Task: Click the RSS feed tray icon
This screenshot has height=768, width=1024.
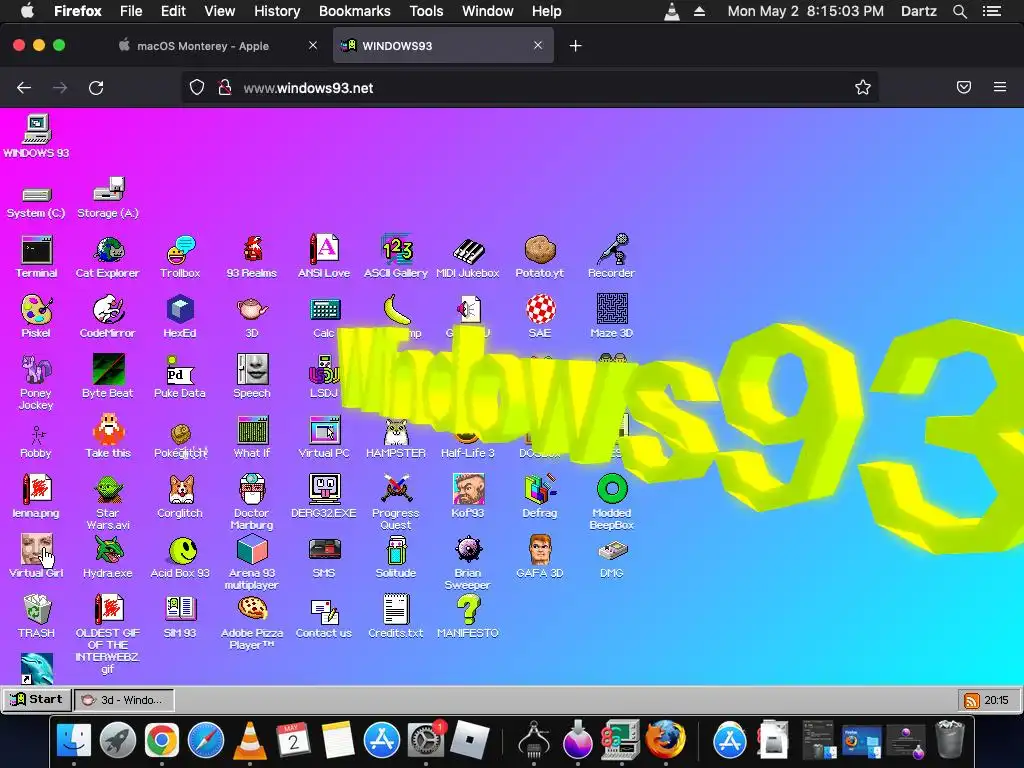Action: [971, 700]
